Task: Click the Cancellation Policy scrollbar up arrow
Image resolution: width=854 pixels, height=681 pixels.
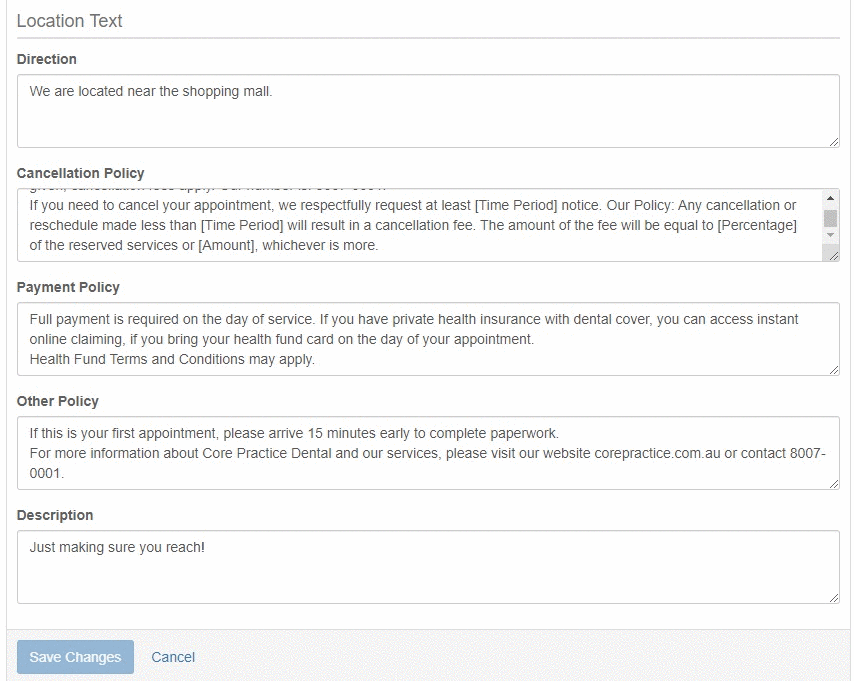Action: click(830, 198)
